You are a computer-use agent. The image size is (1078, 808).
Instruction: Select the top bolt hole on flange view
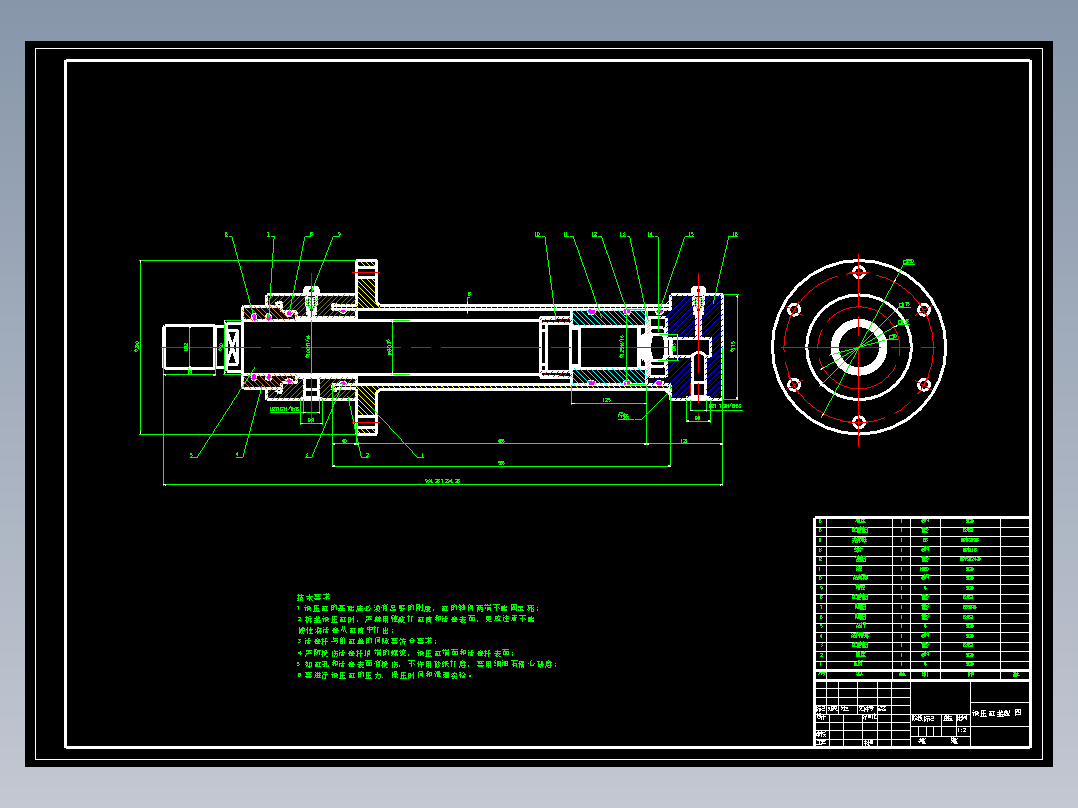pos(859,272)
